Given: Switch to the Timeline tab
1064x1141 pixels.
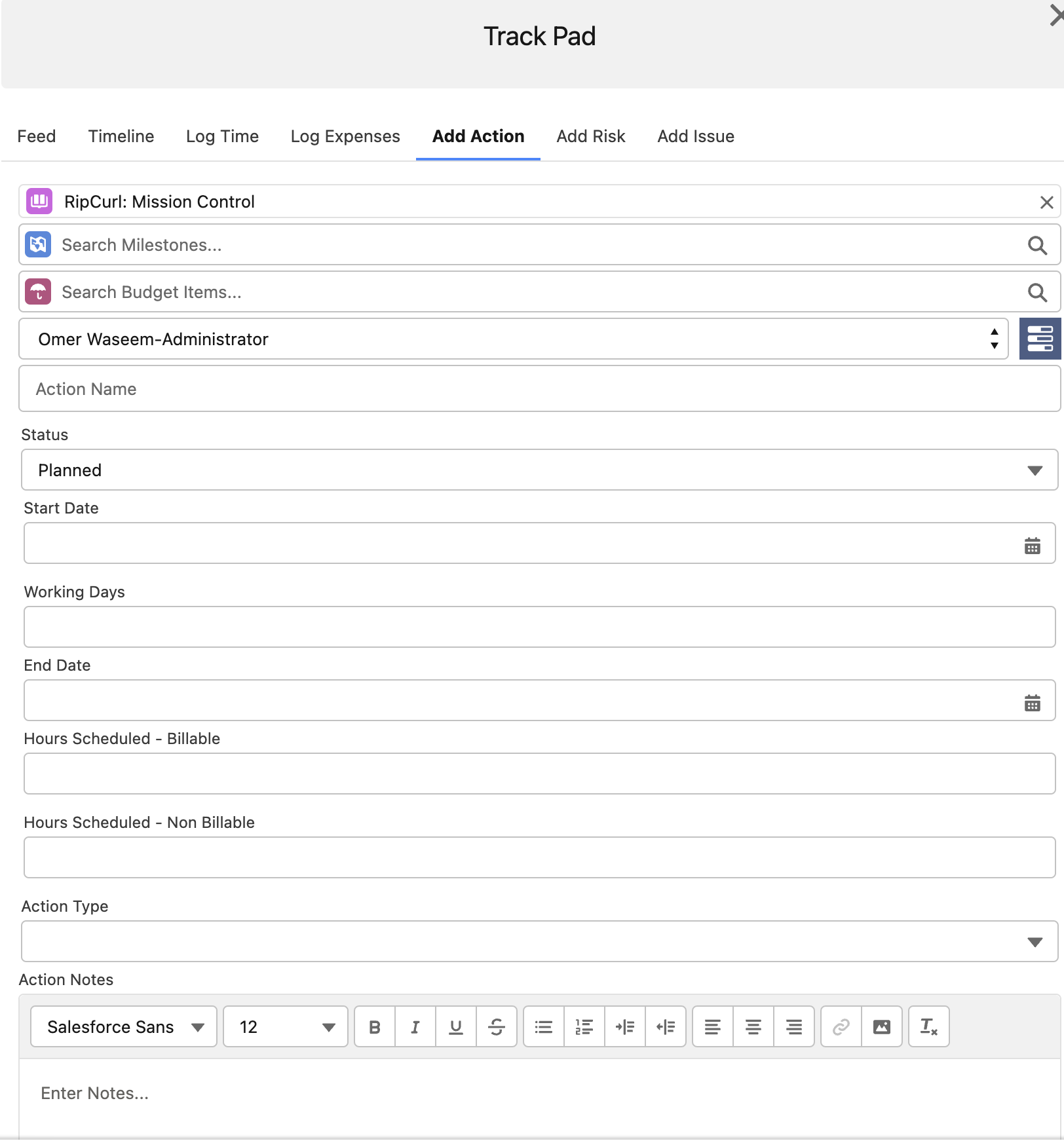Looking at the screenshot, I should coord(121,136).
